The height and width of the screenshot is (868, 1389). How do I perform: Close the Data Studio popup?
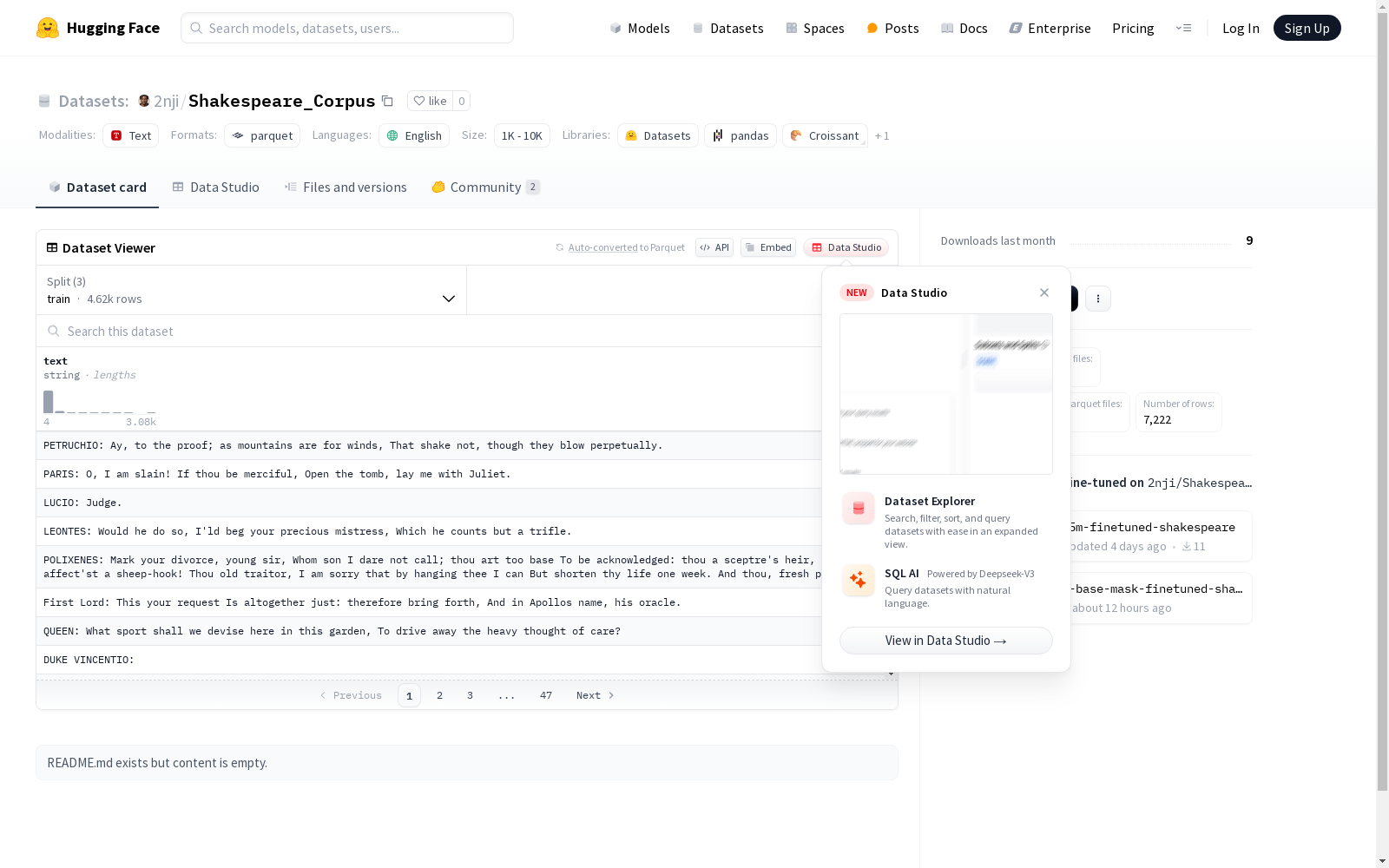(1044, 293)
